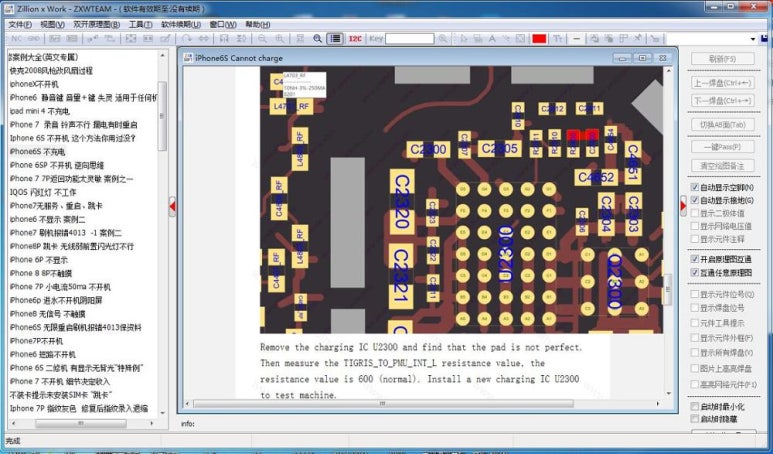773x454 pixels.
Task: Uncheck the 自动显示接地(G) checkbox
Action: 695,200
